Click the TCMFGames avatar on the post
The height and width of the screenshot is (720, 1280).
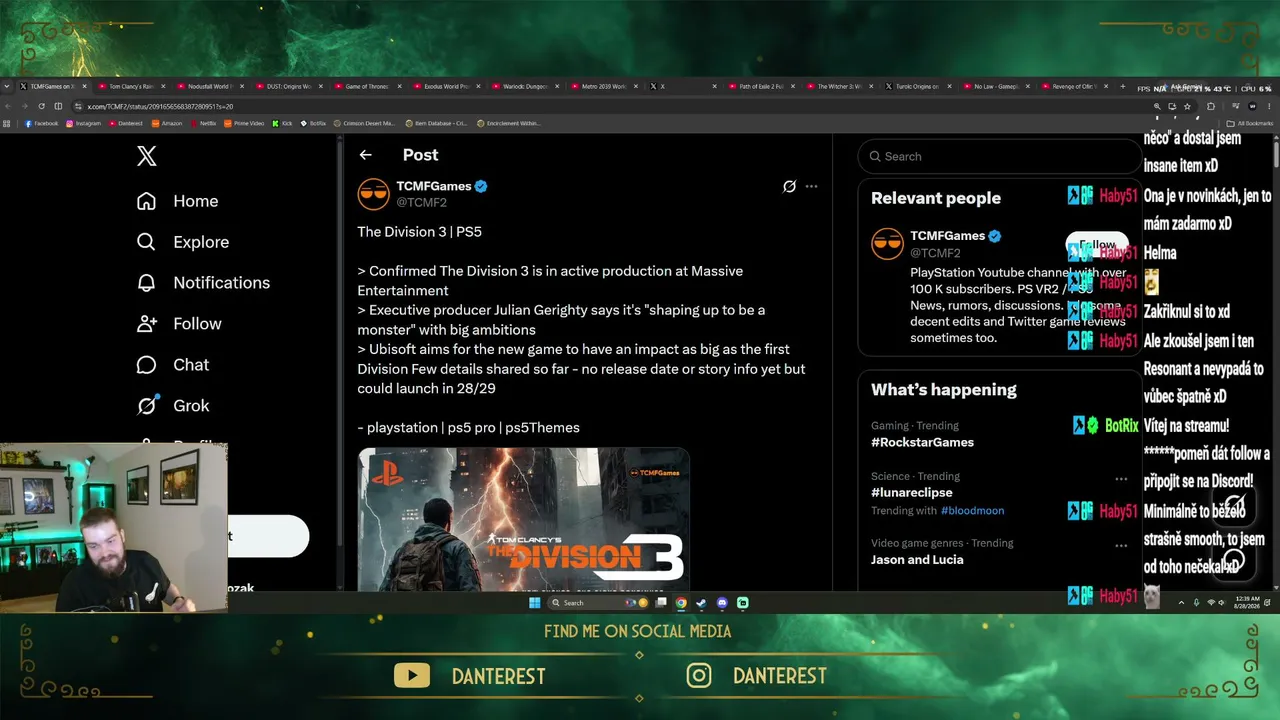pos(373,194)
